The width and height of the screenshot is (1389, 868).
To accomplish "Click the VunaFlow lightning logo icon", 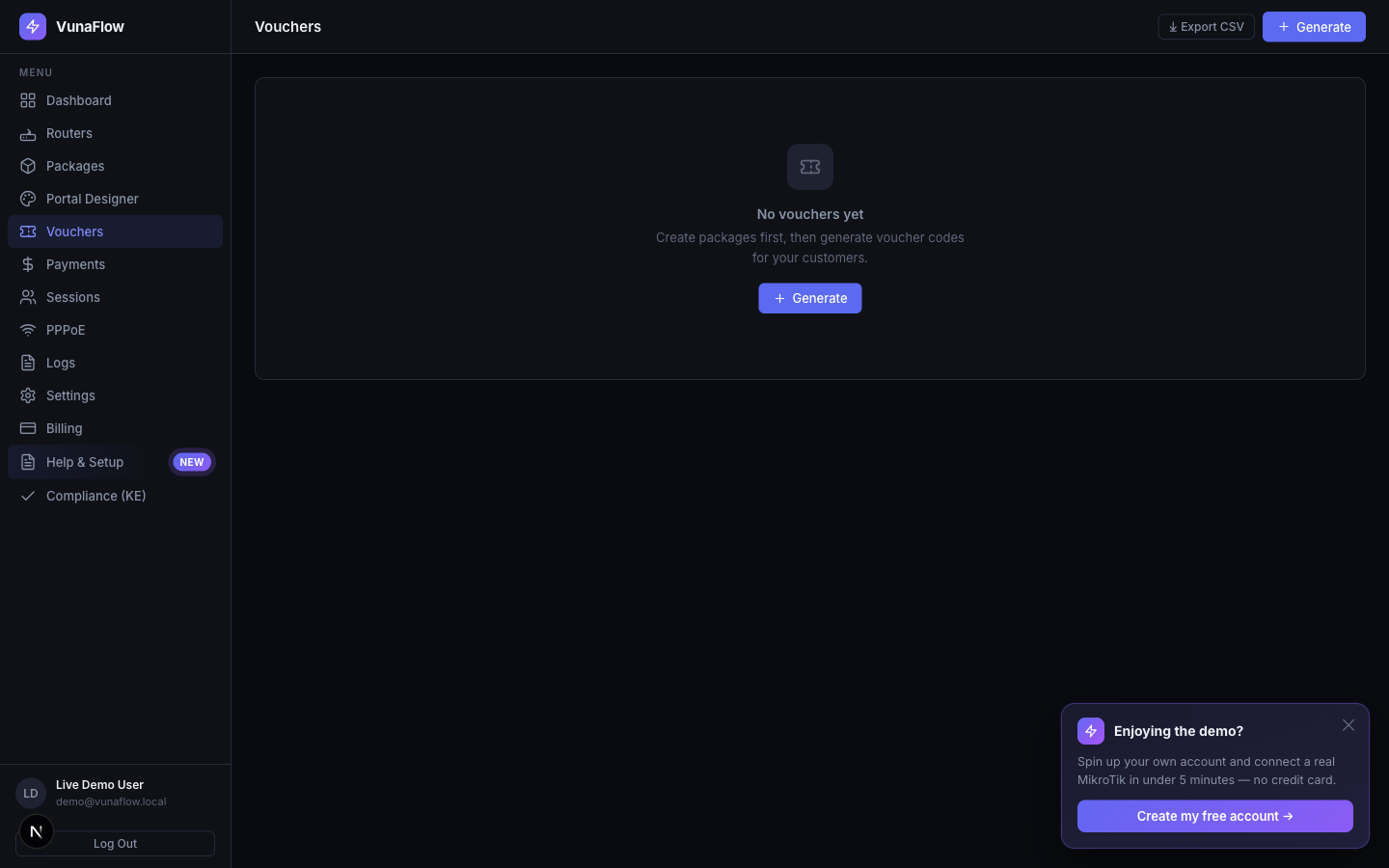I will 33,27.
